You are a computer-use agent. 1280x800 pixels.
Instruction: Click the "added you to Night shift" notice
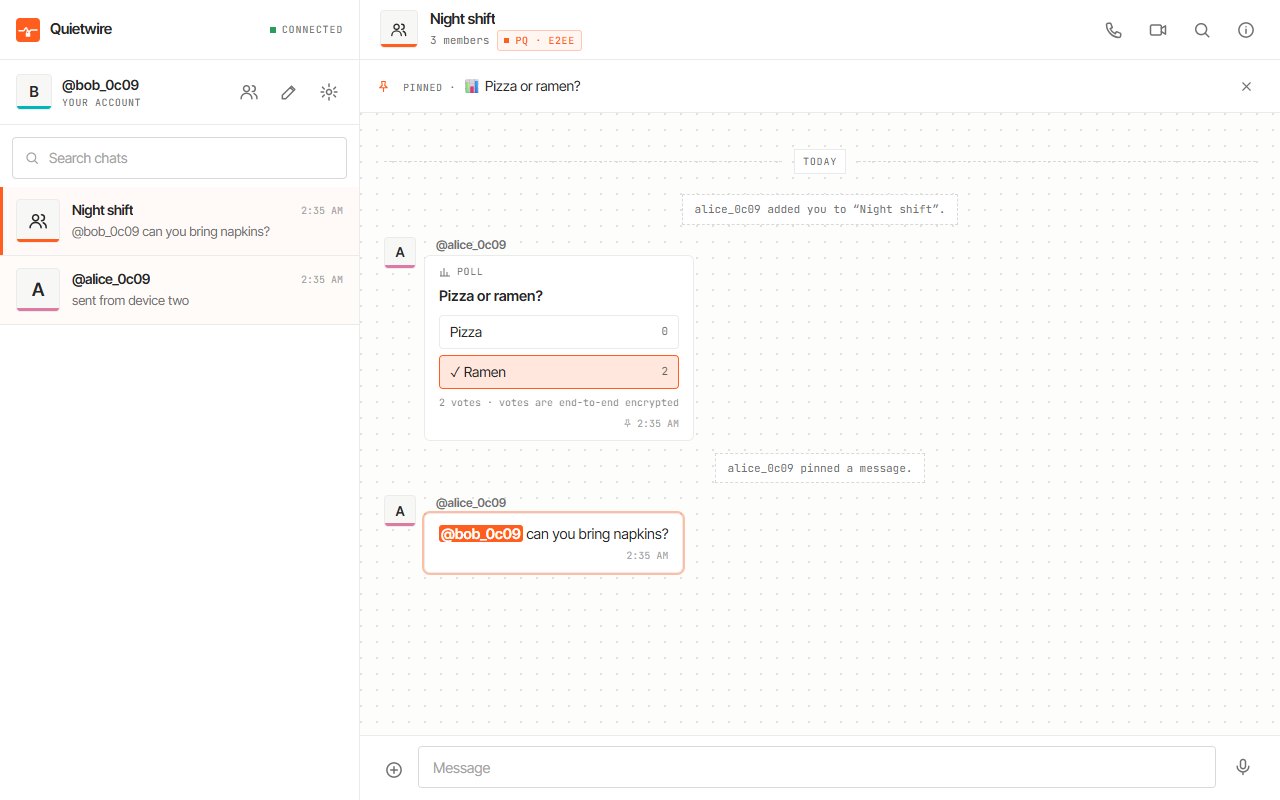pyautogui.click(x=820, y=210)
